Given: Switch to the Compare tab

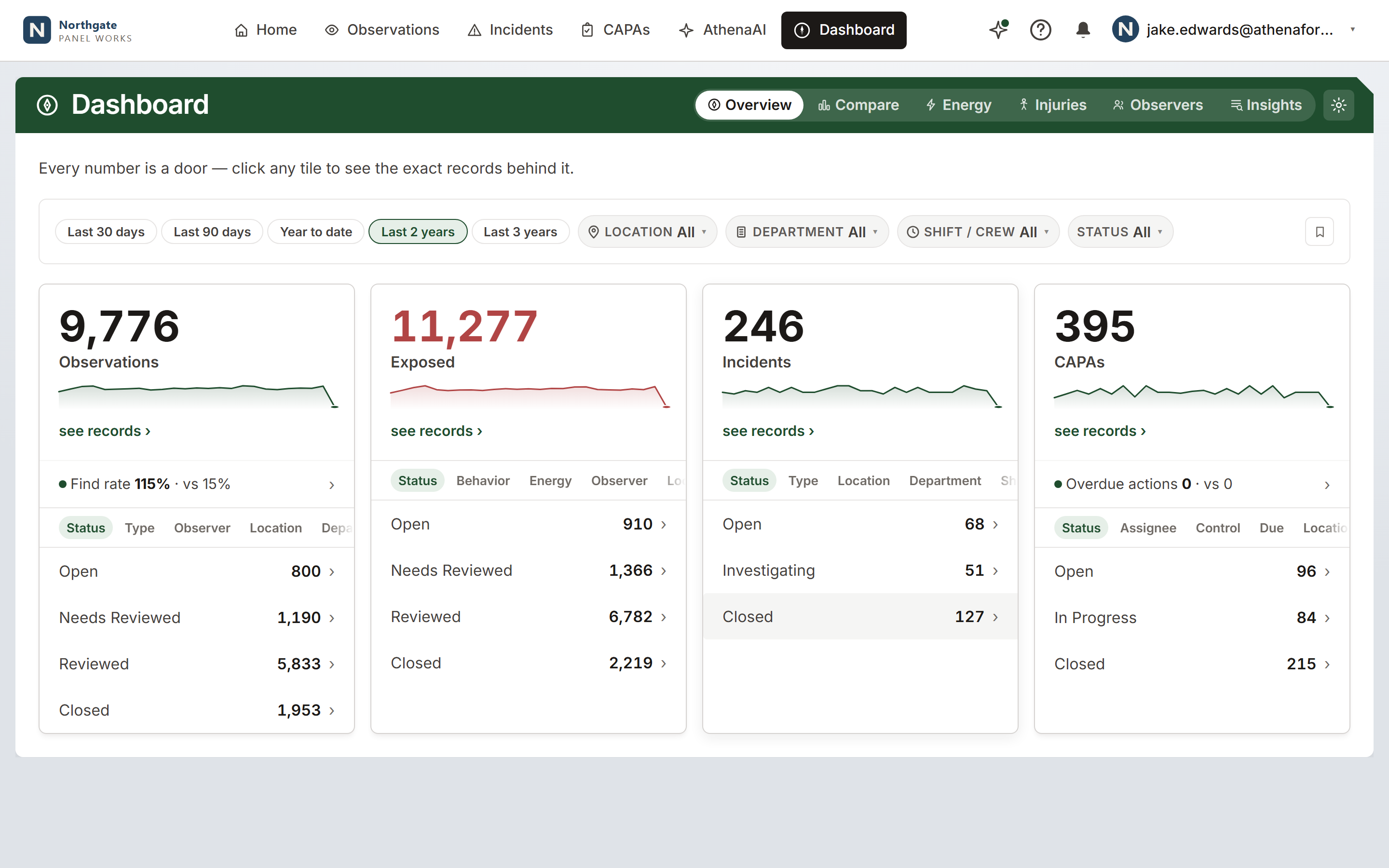Looking at the screenshot, I should point(858,105).
